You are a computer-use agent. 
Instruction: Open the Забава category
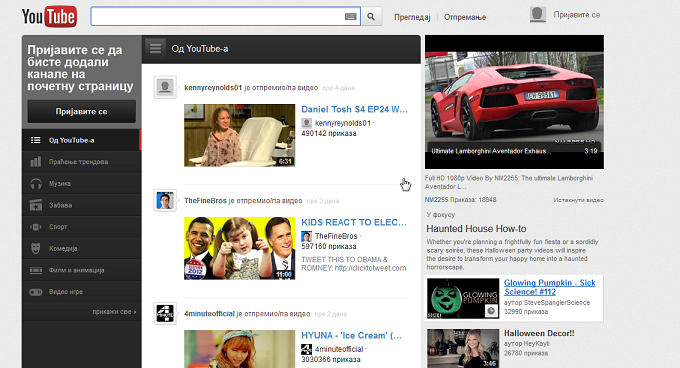click(82, 205)
